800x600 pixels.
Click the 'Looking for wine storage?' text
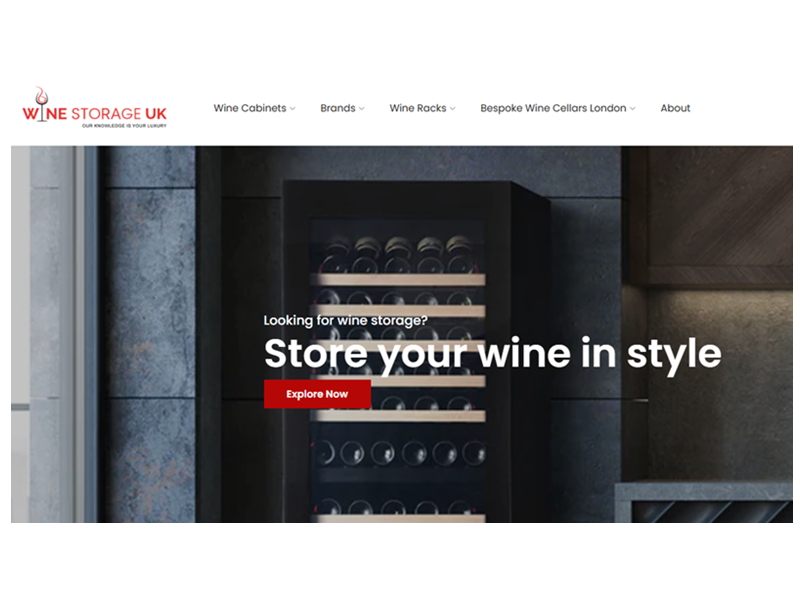click(345, 320)
